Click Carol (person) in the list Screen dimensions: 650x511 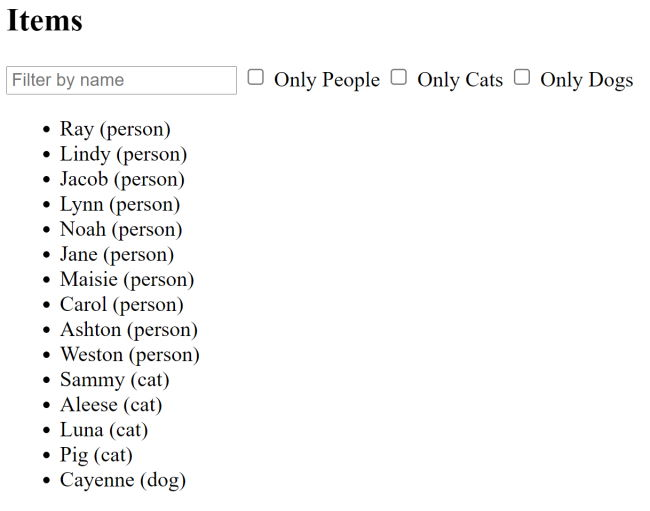(122, 304)
